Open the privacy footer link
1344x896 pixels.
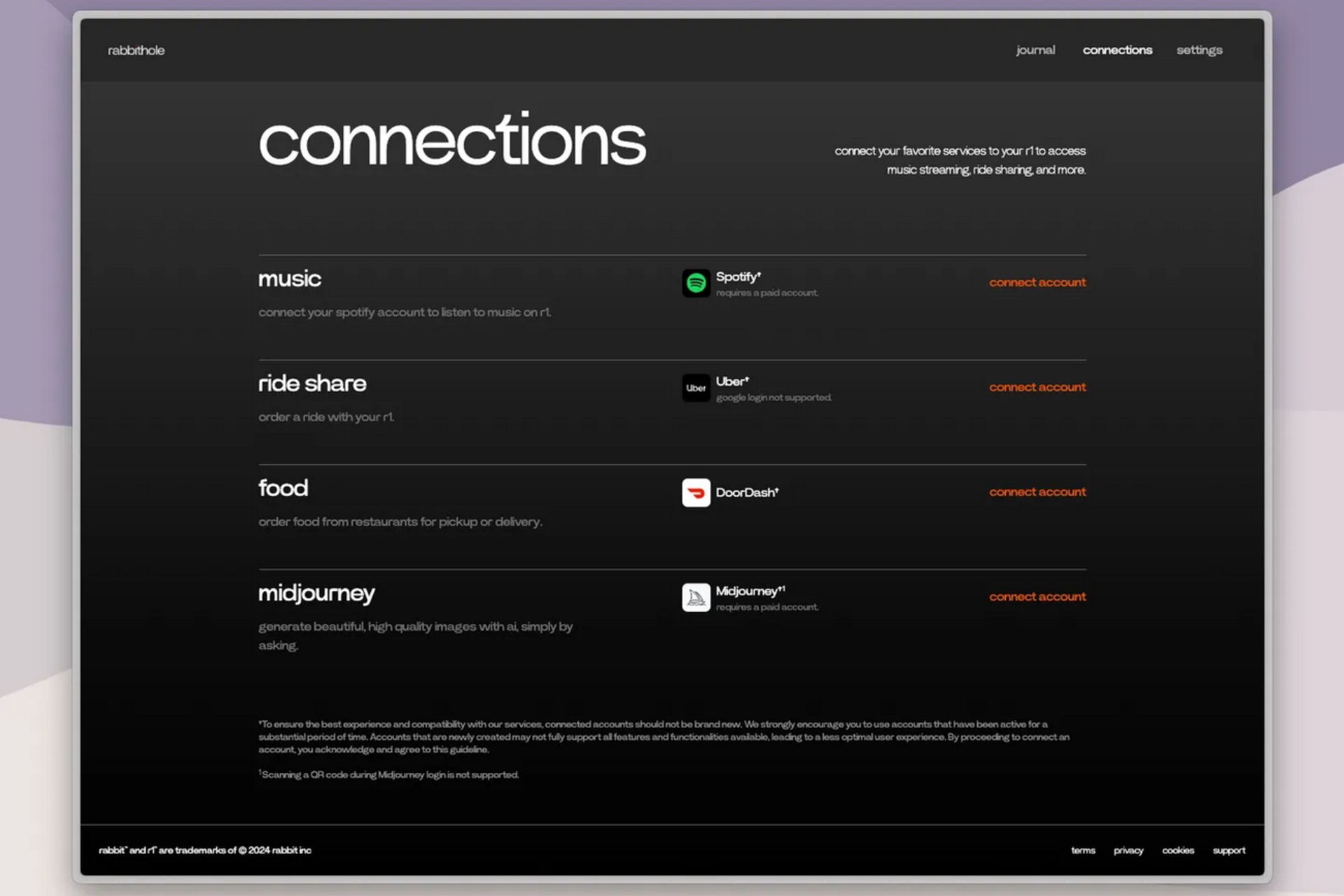click(x=1128, y=850)
